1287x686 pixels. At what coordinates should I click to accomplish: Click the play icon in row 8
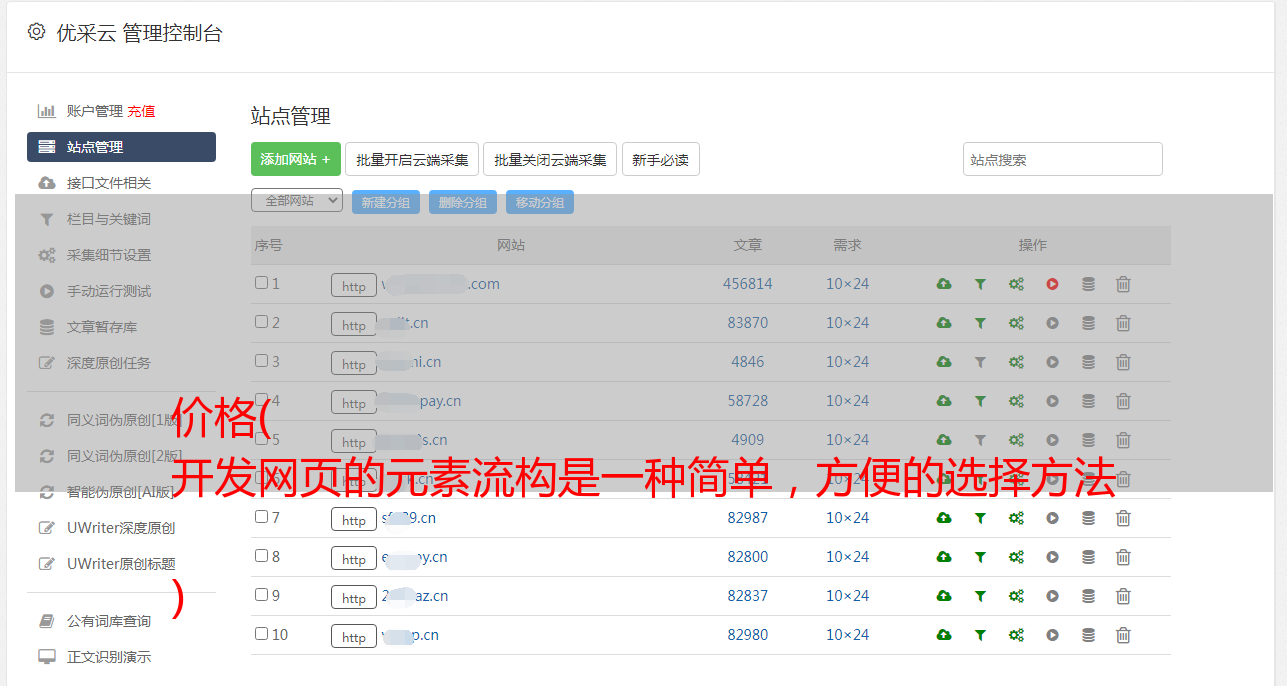click(1052, 557)
